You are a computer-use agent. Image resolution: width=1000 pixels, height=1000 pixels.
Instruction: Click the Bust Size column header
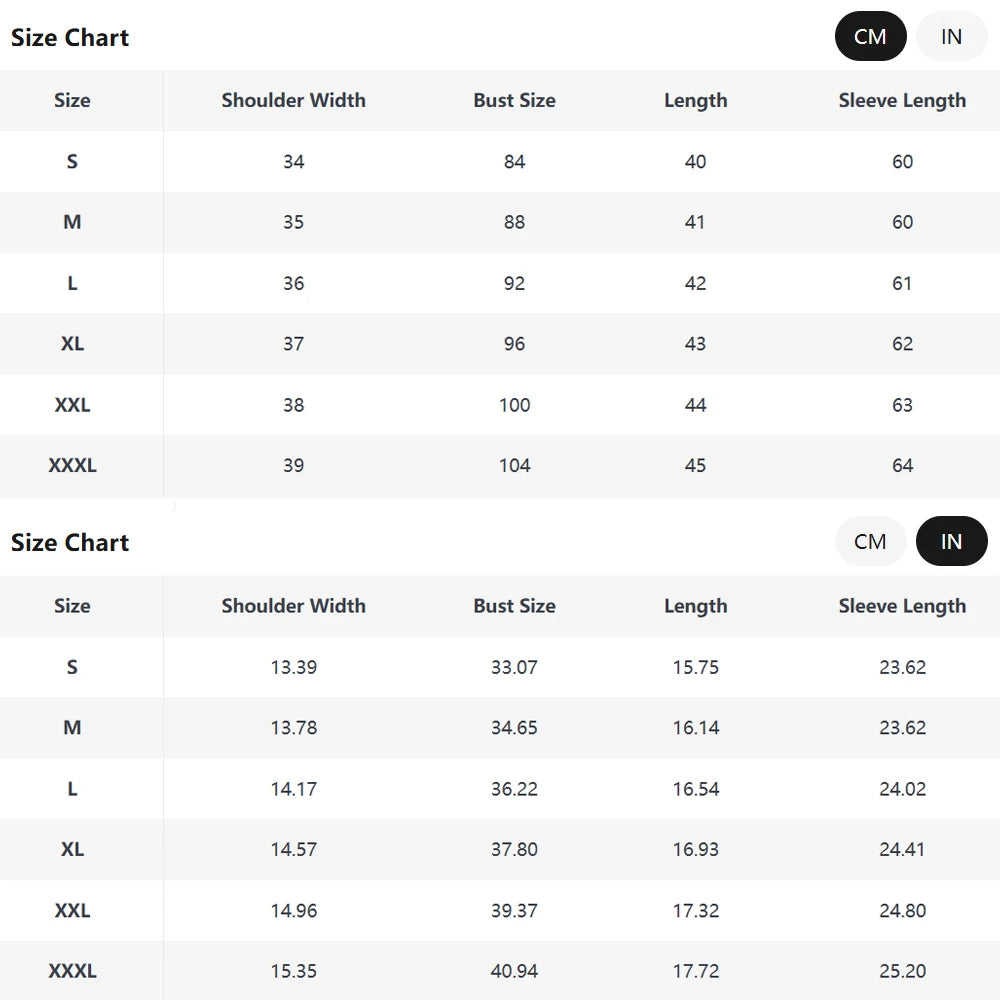514,100
